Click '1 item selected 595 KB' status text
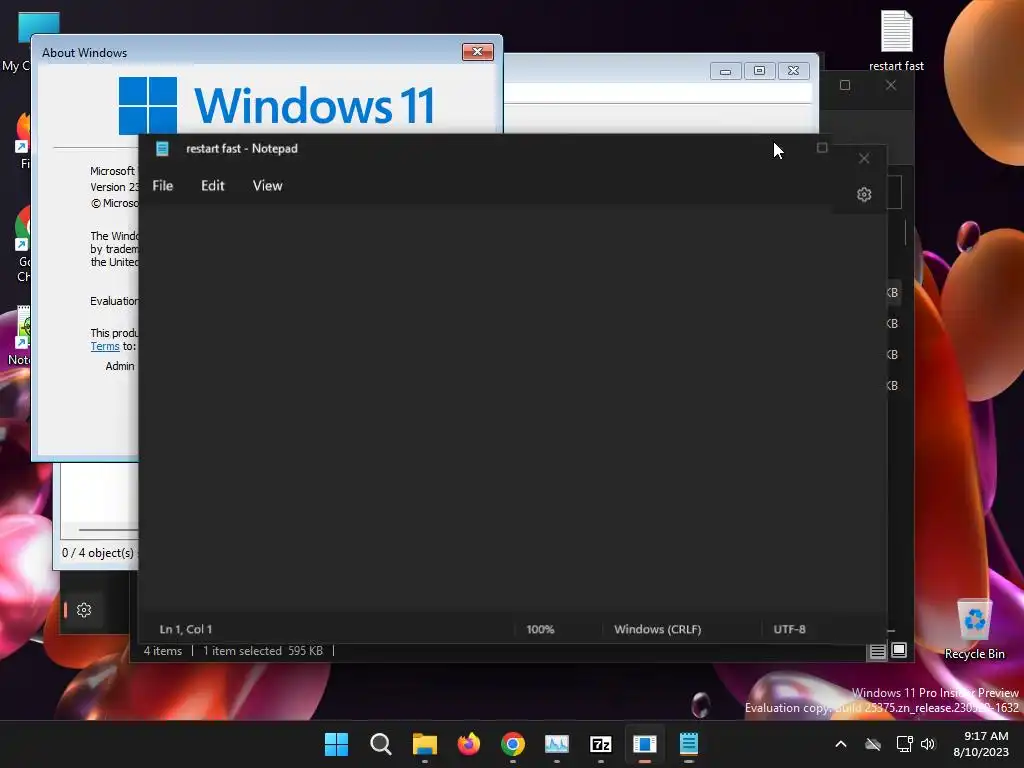Screen dimensions: 1024x768 tap(263, 650)
